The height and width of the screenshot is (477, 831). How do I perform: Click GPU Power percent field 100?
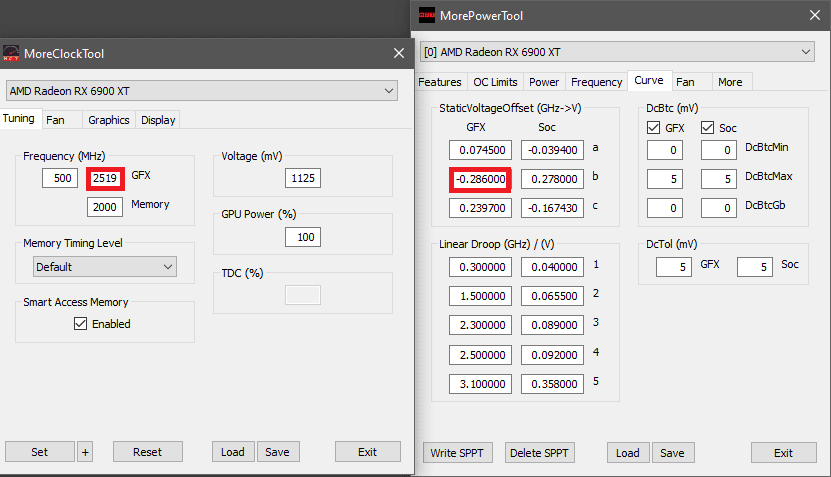pos(303,237)
